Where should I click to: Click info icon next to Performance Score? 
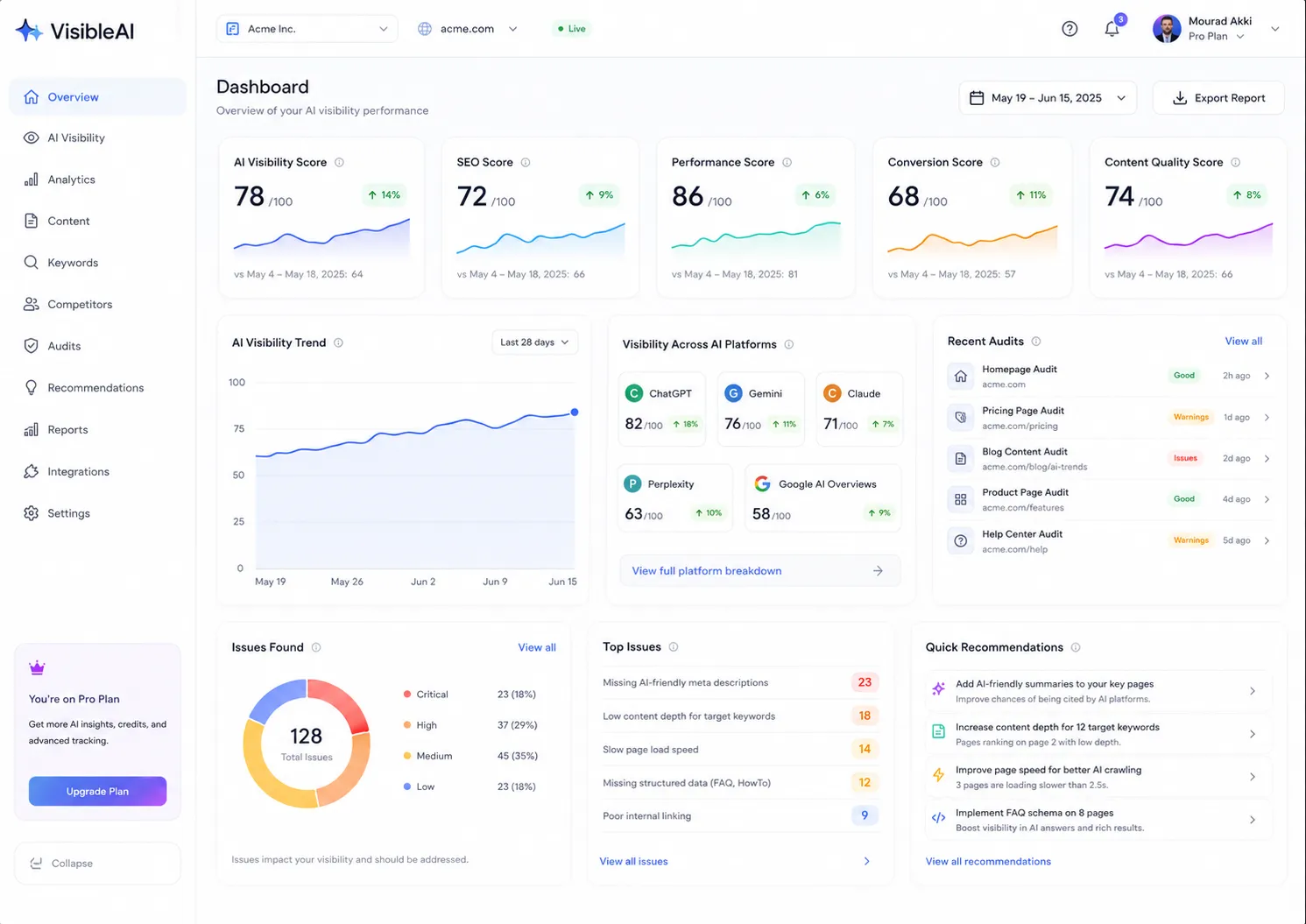(787, 162)
